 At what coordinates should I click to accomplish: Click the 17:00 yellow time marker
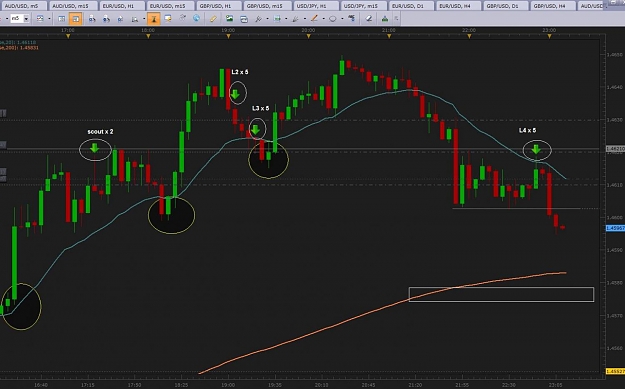coord(68,36)
